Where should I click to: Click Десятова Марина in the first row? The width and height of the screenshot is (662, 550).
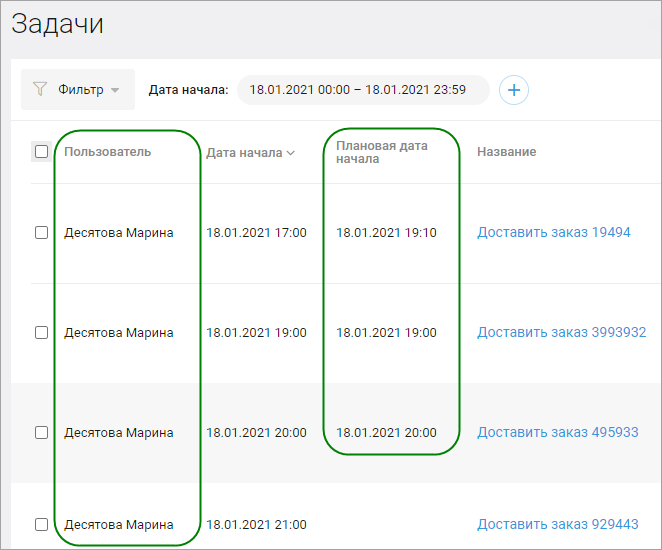(x=118, y=233)
